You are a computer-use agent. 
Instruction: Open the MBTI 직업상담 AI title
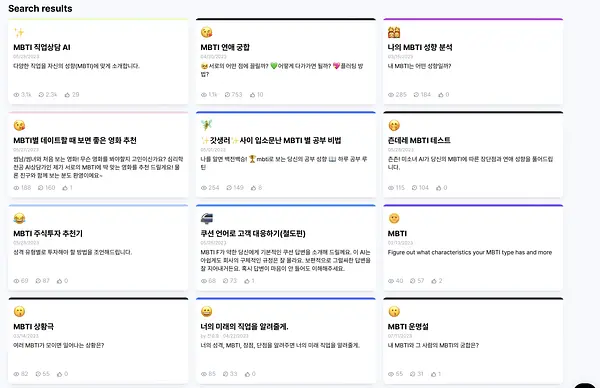(42, 47)
